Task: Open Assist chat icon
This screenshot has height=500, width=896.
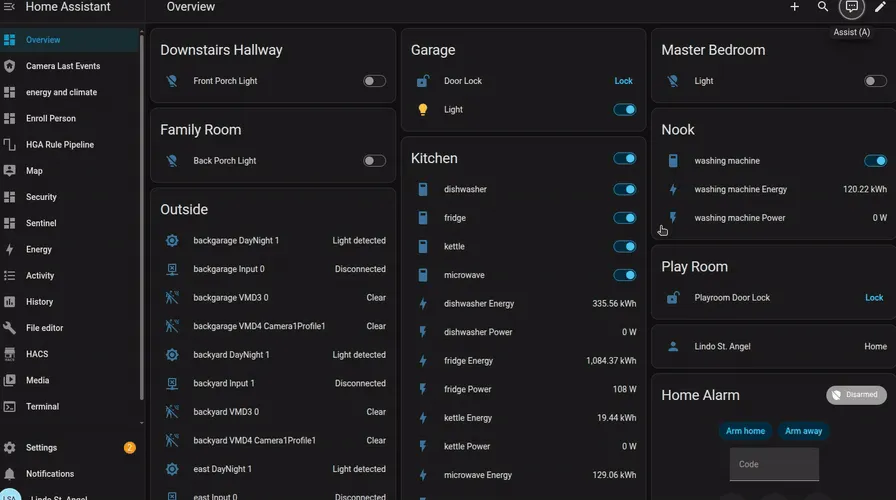Action: pyautogui.click(x=851, y=7)
